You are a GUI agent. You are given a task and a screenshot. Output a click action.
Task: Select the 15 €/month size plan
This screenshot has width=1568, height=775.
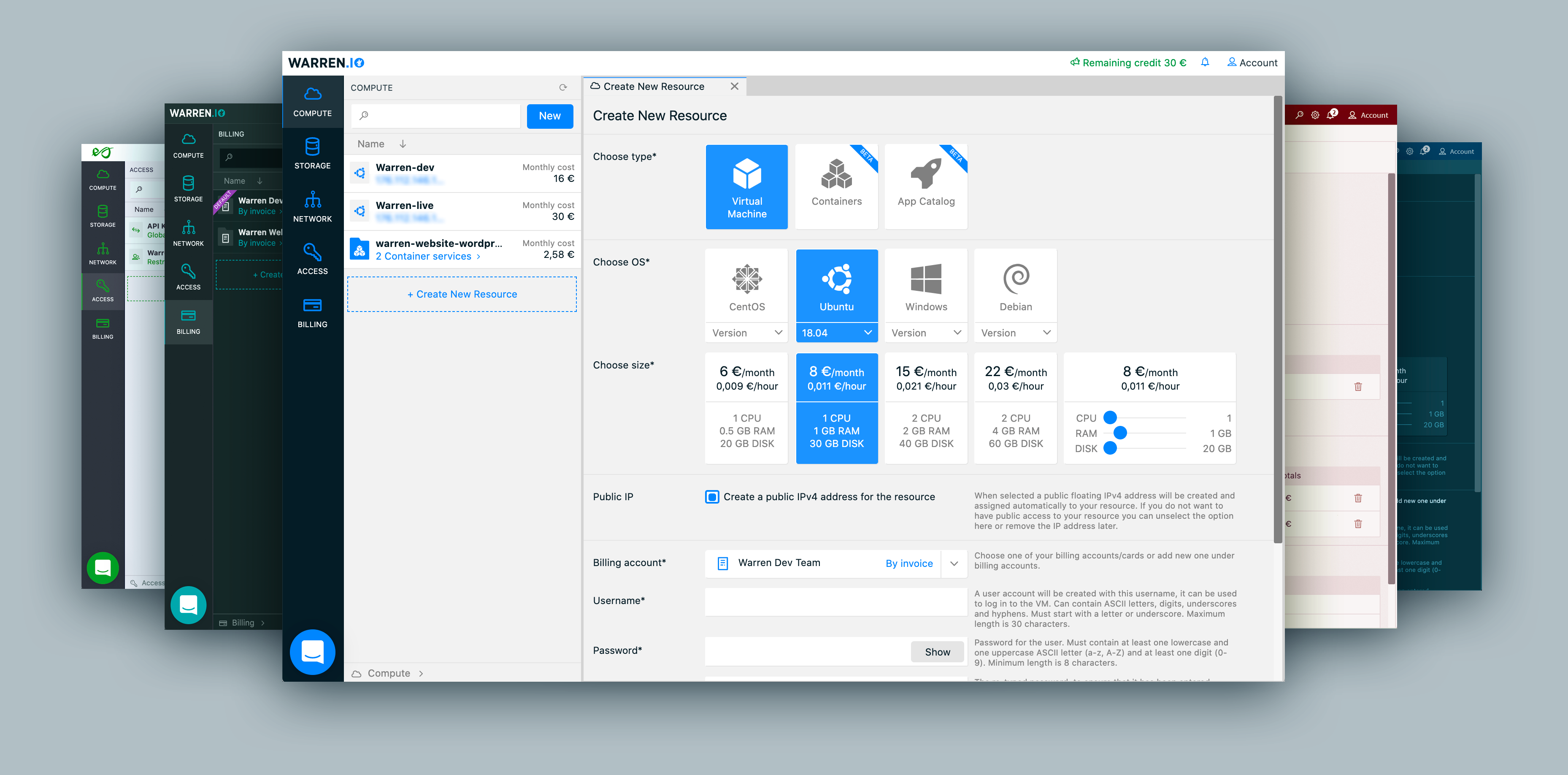point(926,408)
